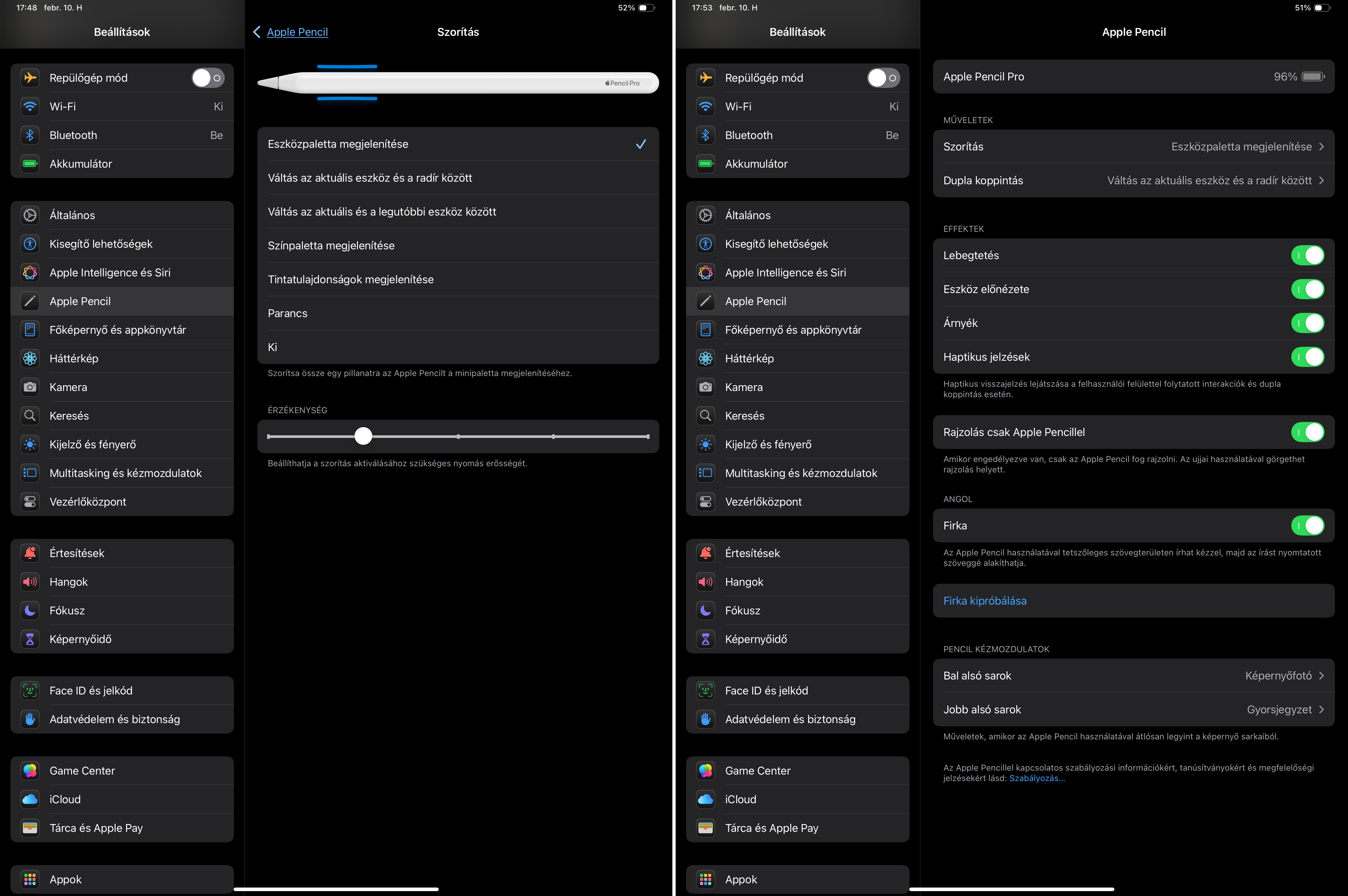The width and height of the screenshot is (1348, 896).
Task: Open Szorítás action options row
Action: coord(1133,147)
